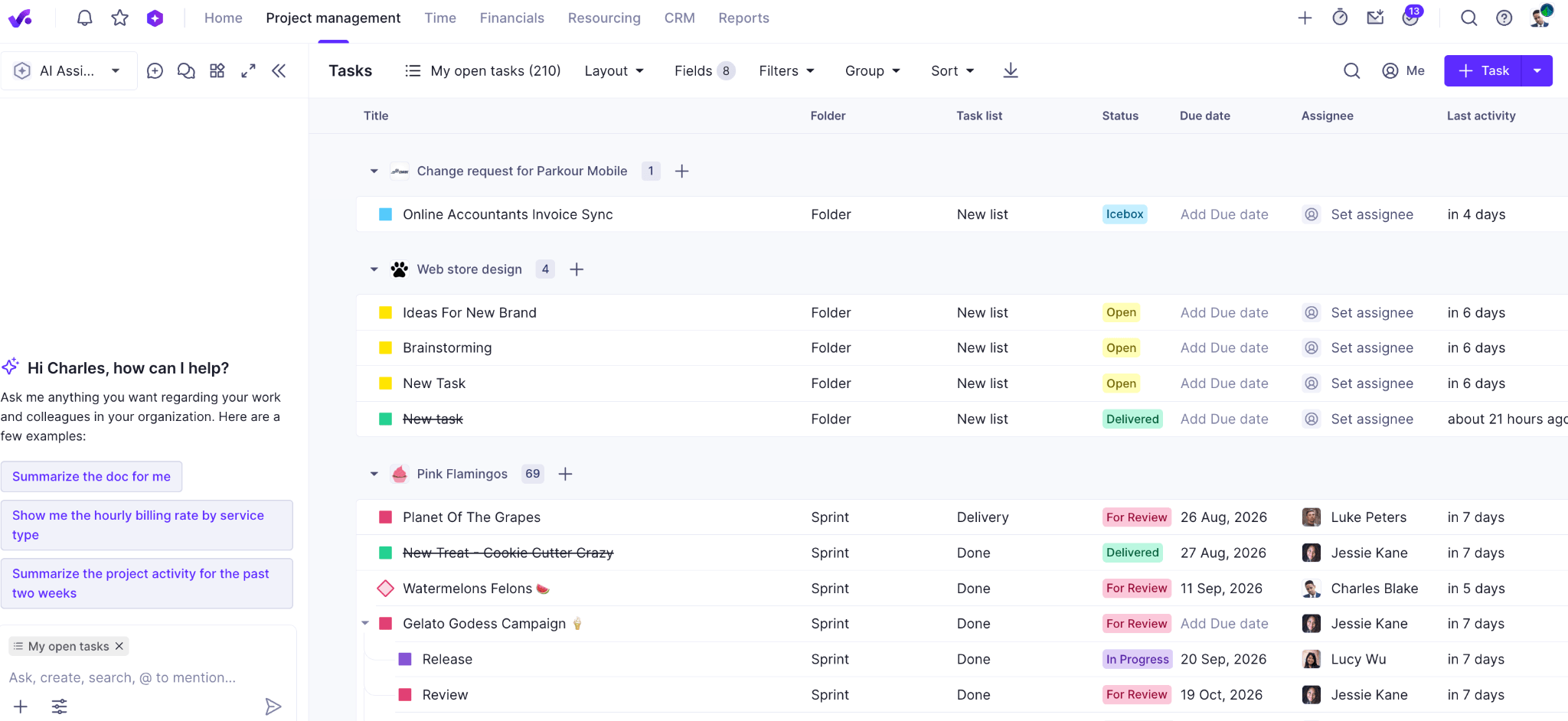Toggle the Me assignee filter
The width and height of the screenshot is (1568, 721).
coord(1403,70)
